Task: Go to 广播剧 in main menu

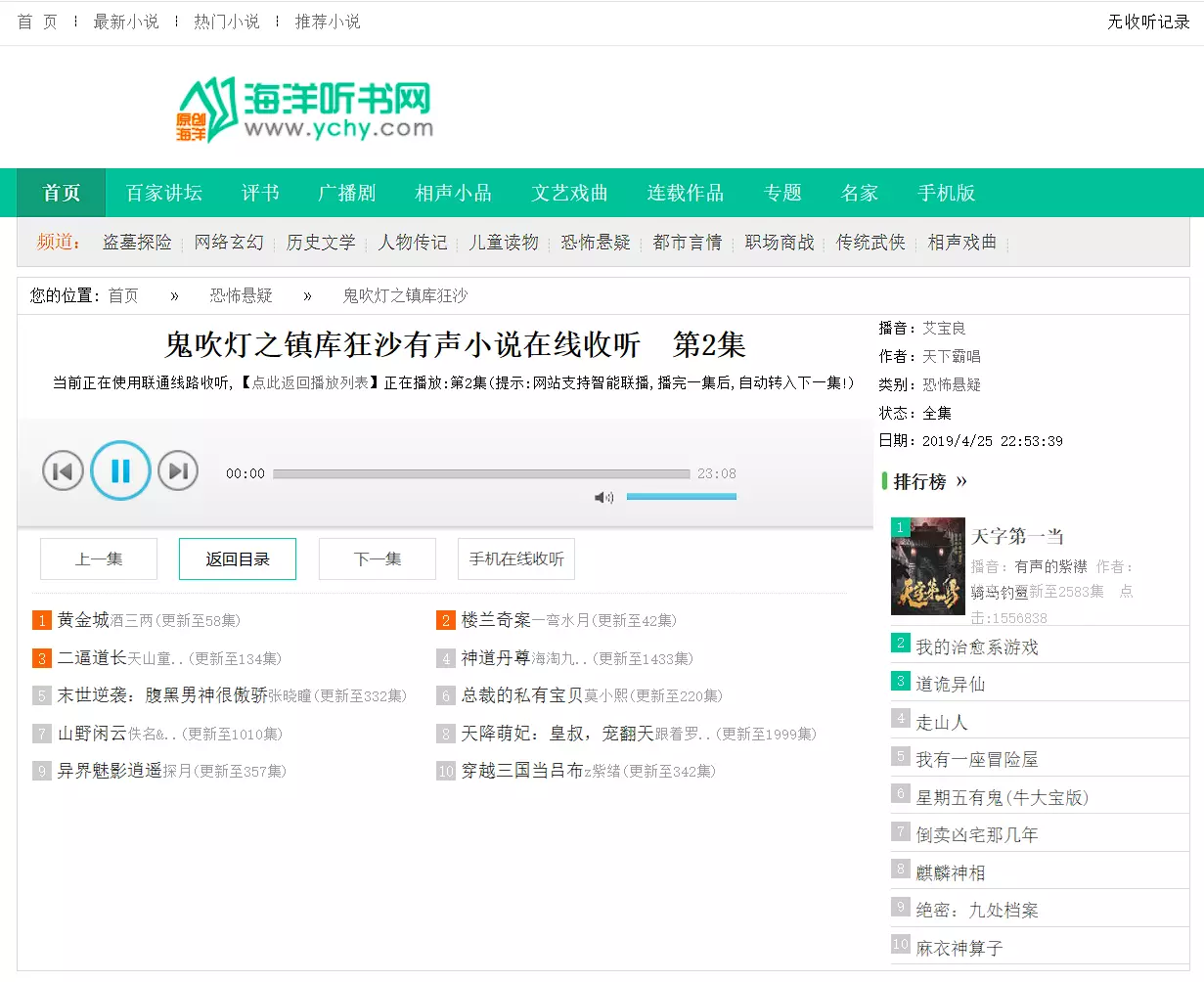Action: (346, 193)
